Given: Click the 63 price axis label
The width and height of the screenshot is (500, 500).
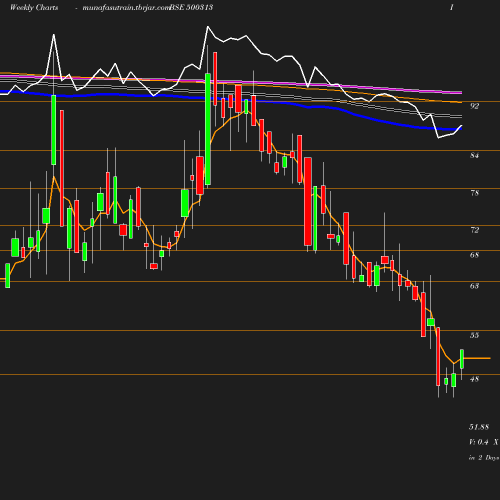Looking at the screenshot, I should [x=474, y=286].
